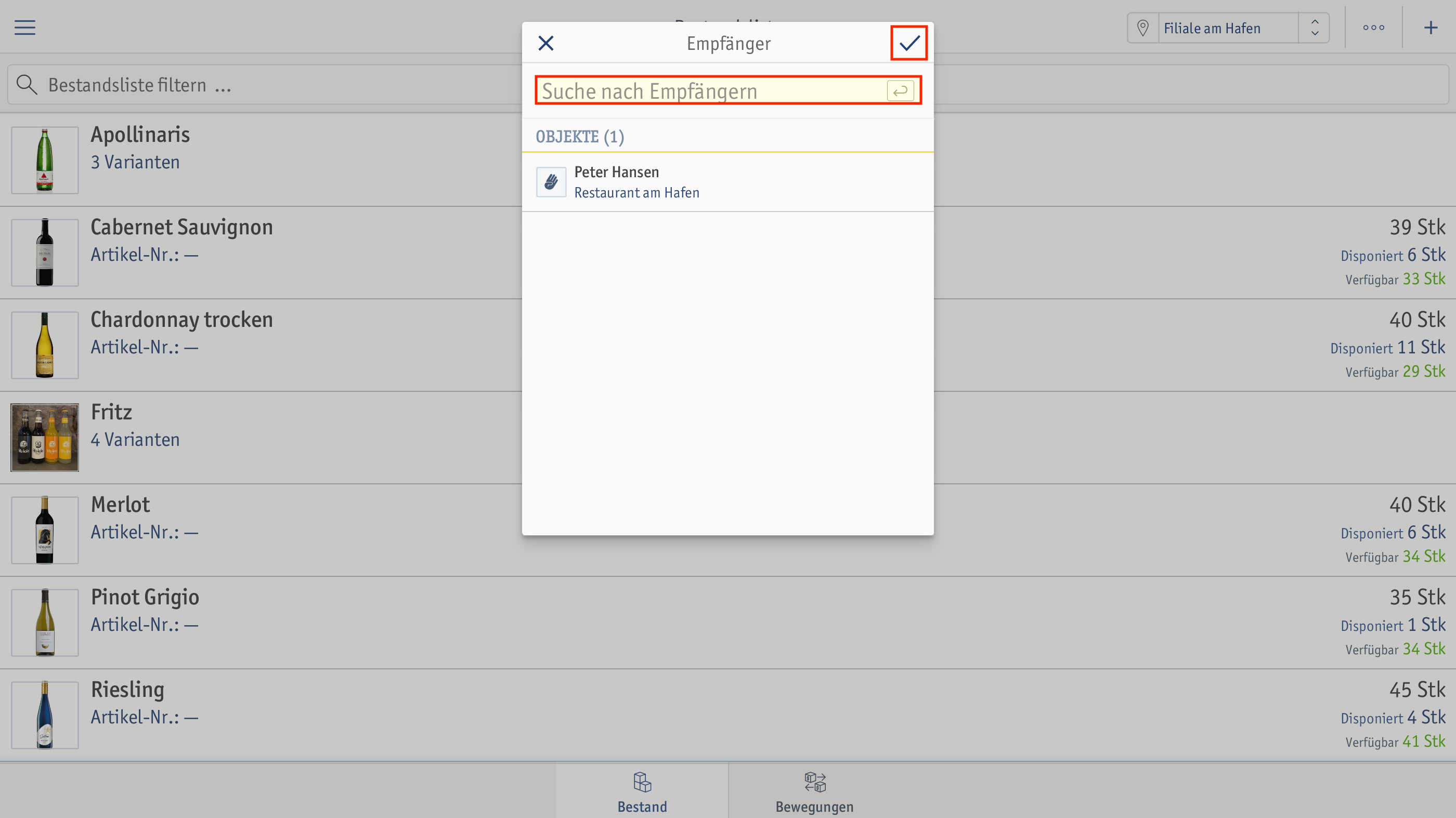Click Disponiert 11 Stk for Chardonnay
The width and height of the screenshot is (1456, 818).
coord(1387,348)
